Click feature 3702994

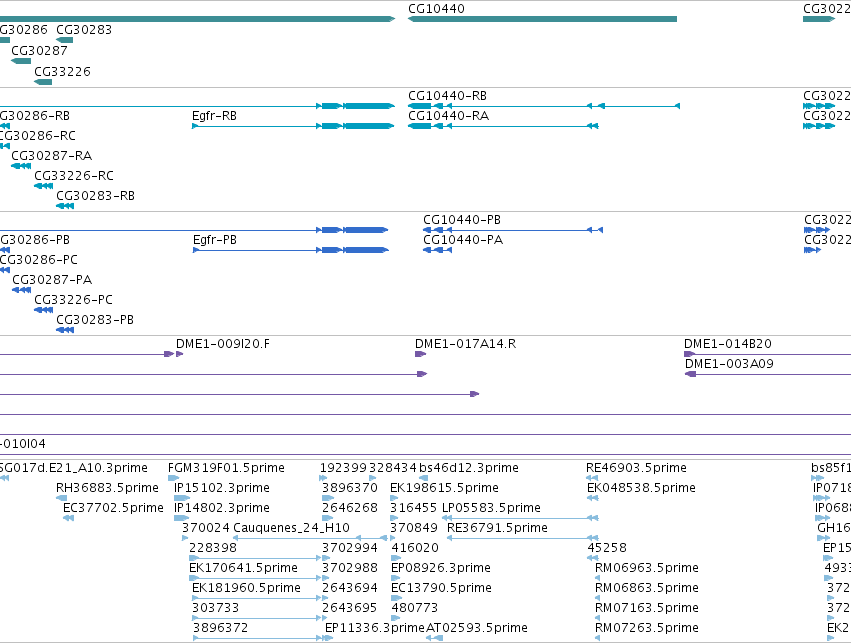326,558
